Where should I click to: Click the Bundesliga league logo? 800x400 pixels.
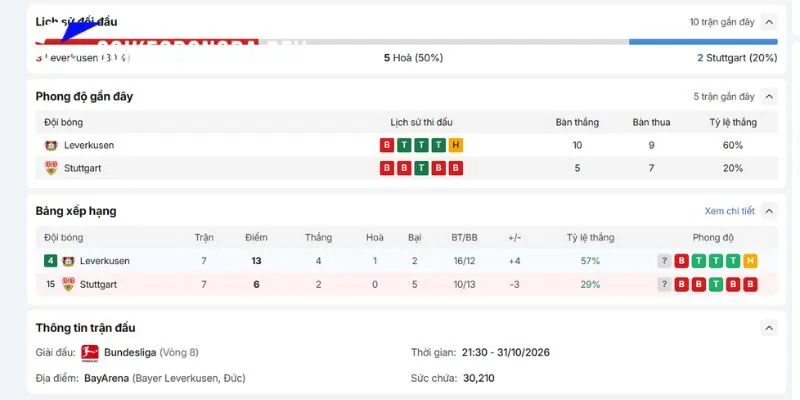pyautogui.click(x=90, y=353)
